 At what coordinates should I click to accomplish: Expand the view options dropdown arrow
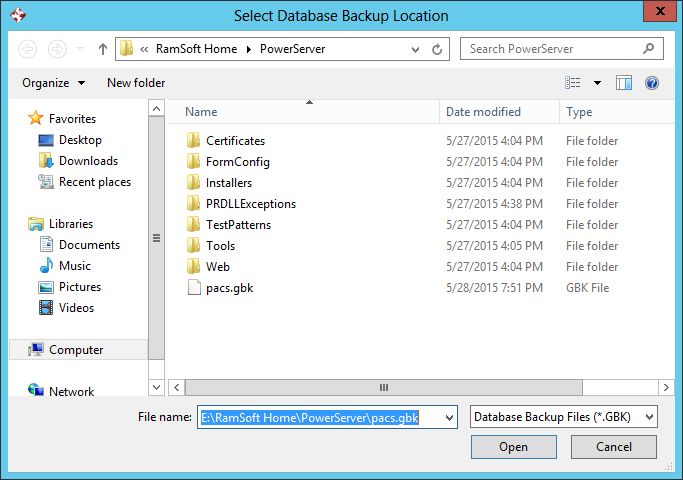[x=598, y=83]
